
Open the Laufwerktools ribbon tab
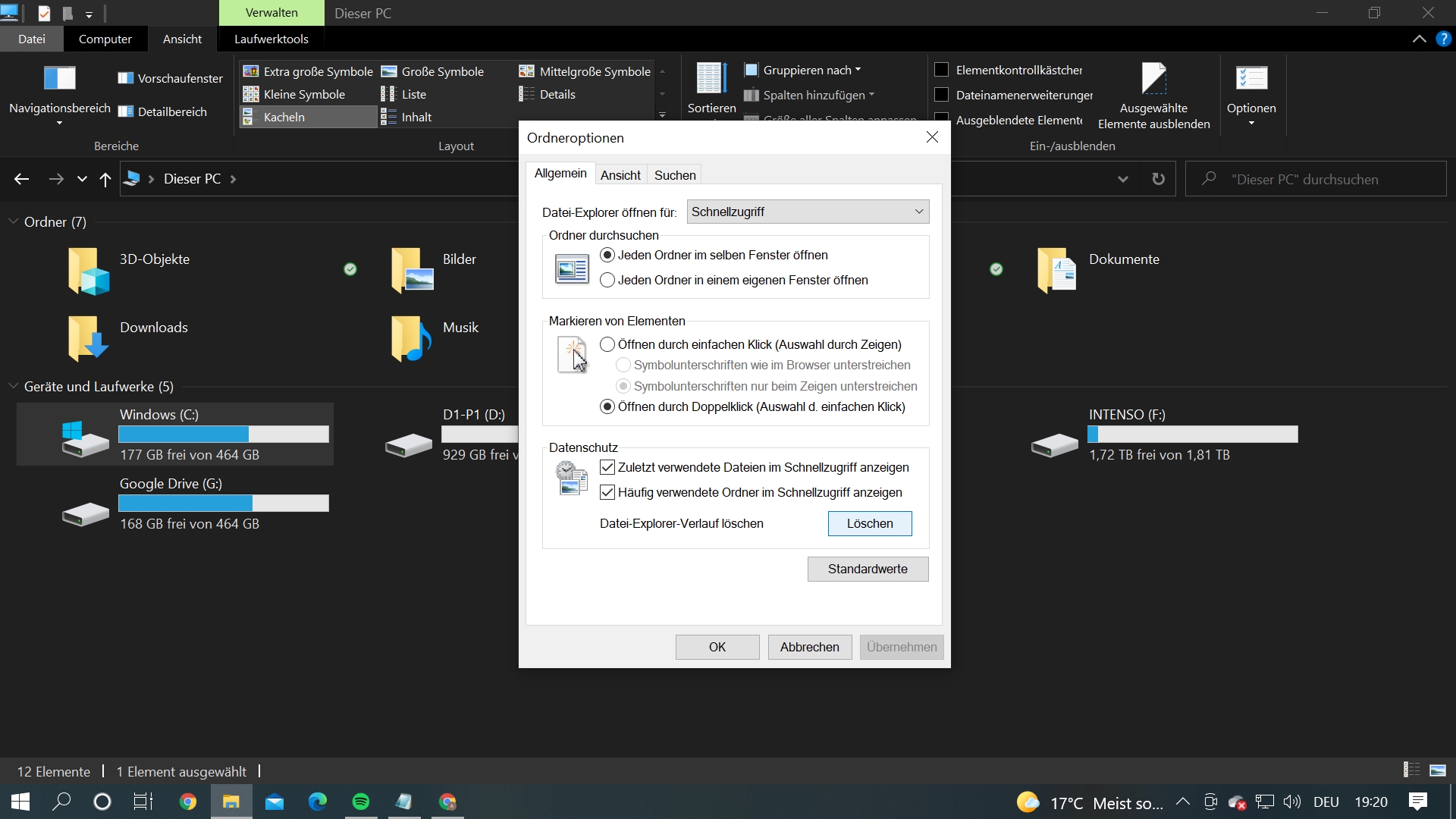pyautogui.click(x=271, y=39)
